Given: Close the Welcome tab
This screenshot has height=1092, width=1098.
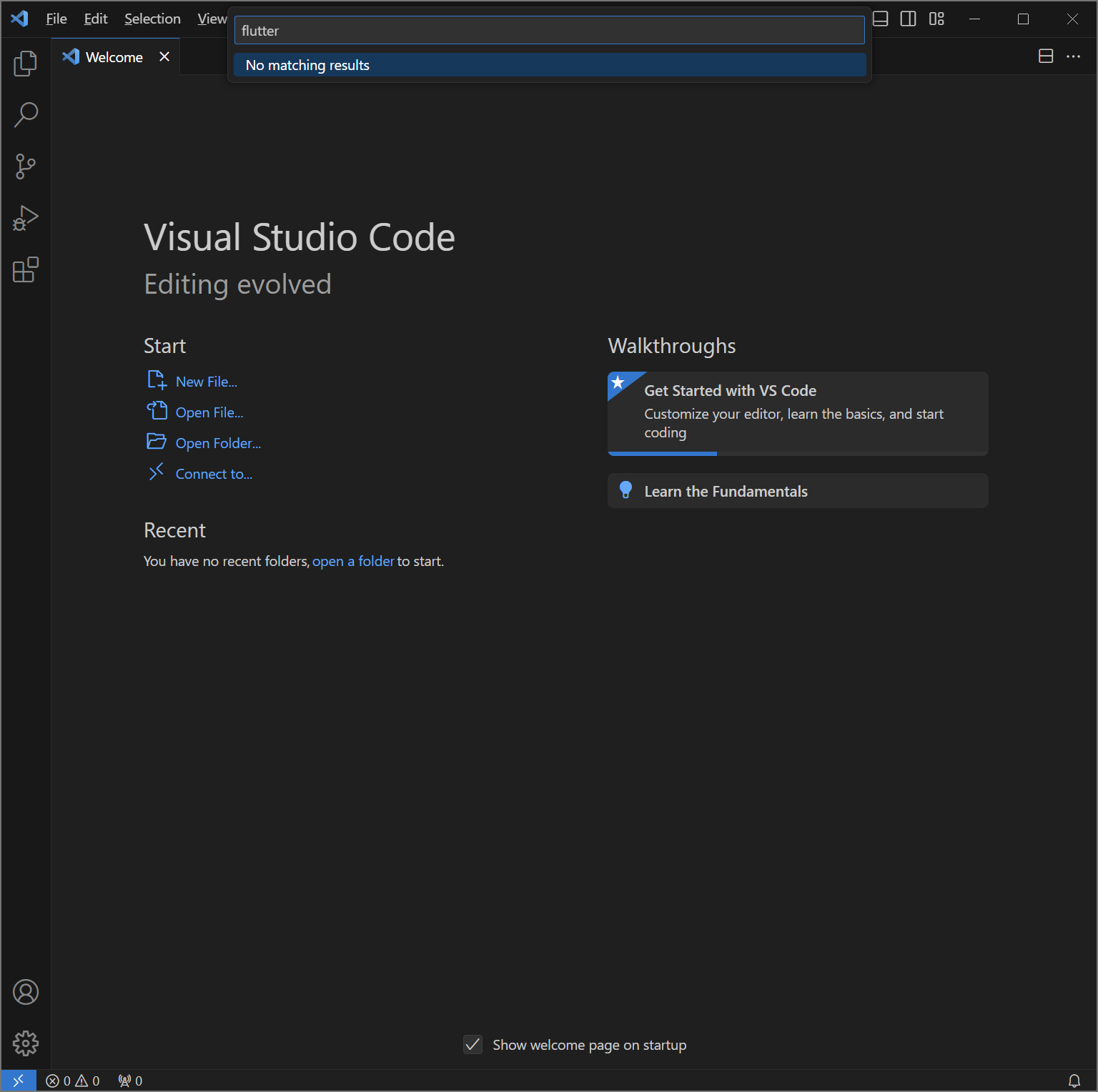Looking at the screenshot, I should [164, 56].
